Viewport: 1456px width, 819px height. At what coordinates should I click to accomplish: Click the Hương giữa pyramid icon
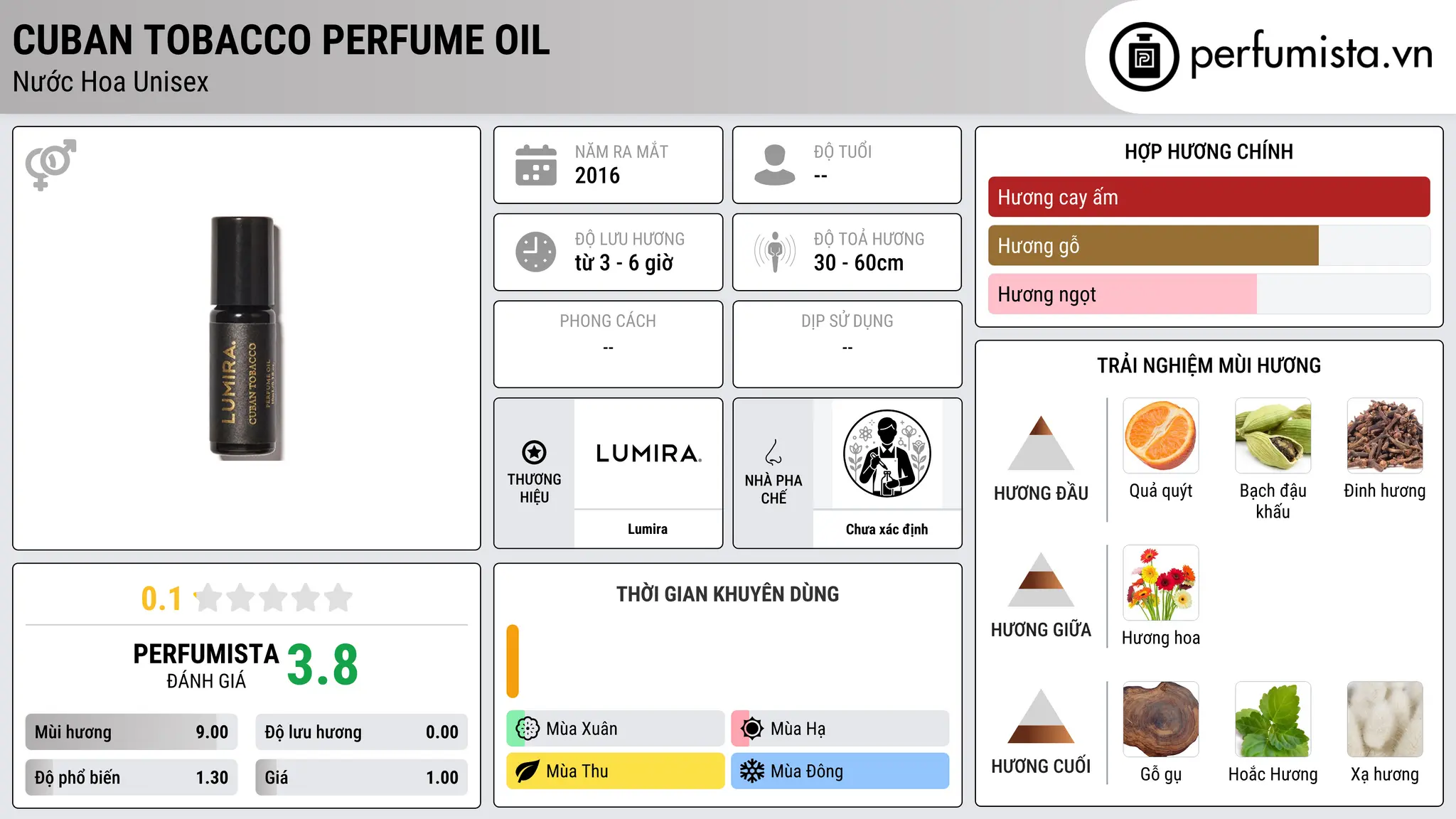[1041, 579]
